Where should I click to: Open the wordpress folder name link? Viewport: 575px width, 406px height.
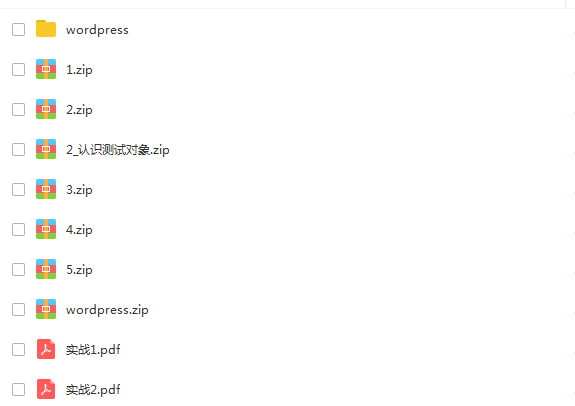tap(97, 30)
